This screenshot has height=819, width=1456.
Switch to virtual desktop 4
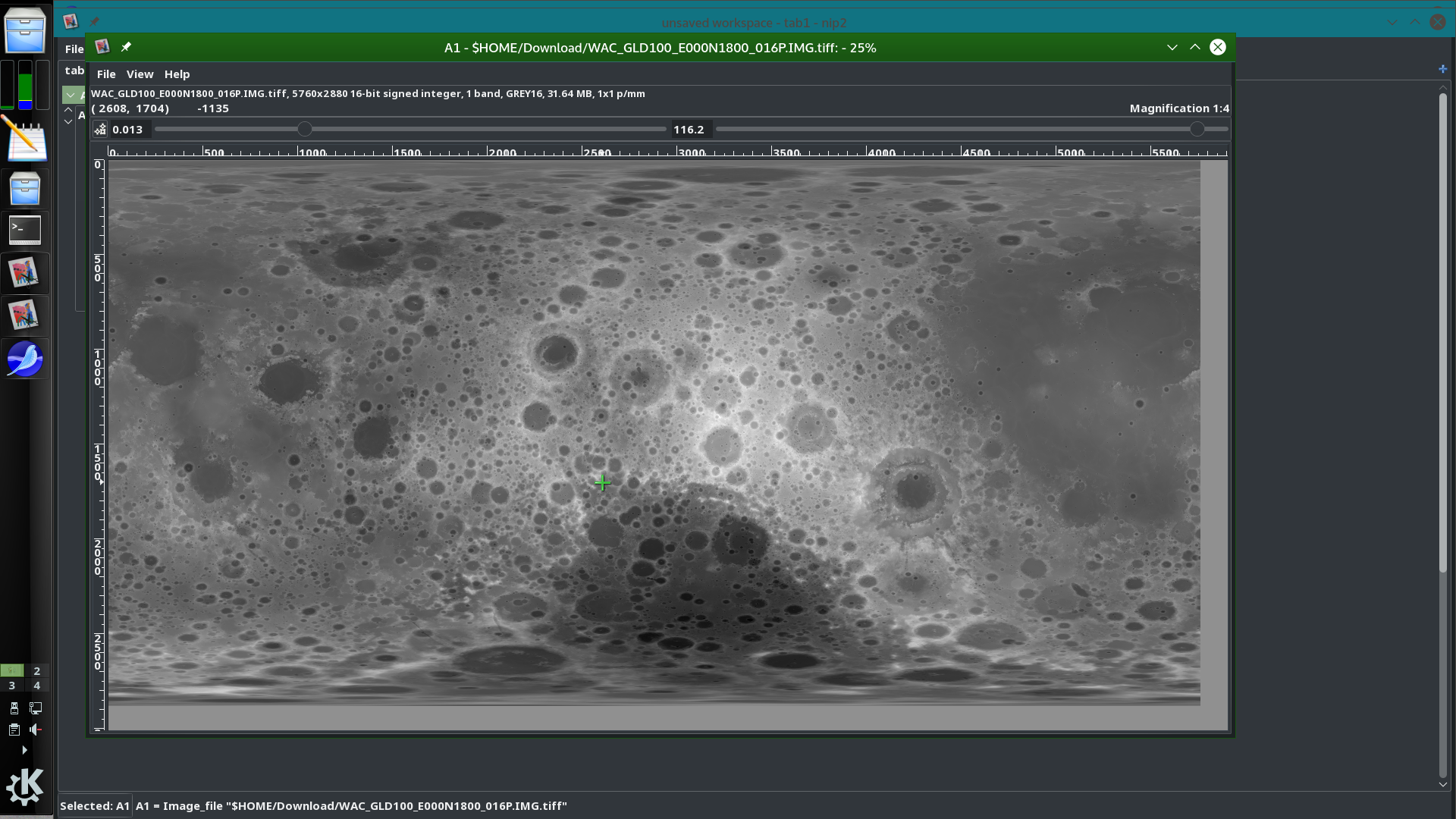(36, 686)
